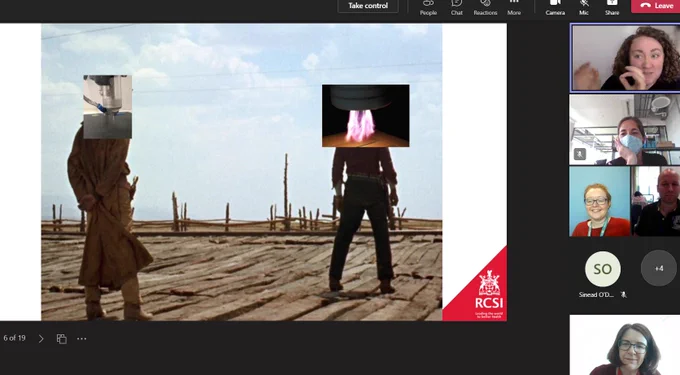The height and width of the screenshot is (375, 680).
Task: Open the People panel
Action: 428,8
